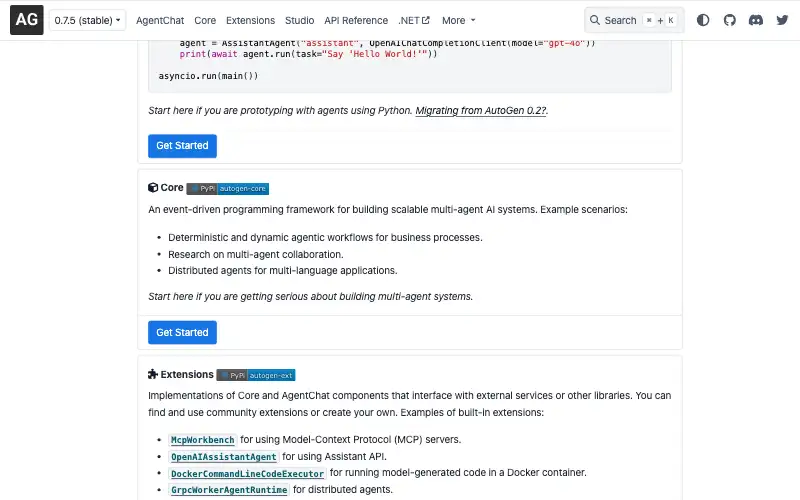Go to AgentChat in navigation
This screenshot has height=500, width=800.
[x=160, y=20]
